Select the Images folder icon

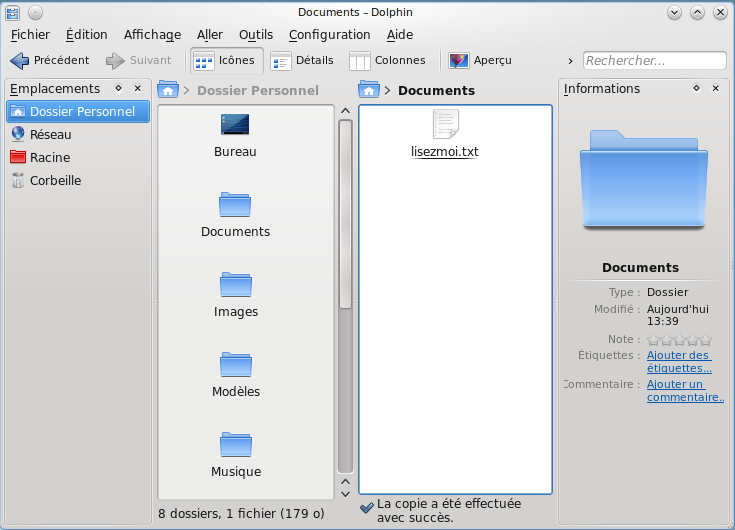tap(235, 286)
